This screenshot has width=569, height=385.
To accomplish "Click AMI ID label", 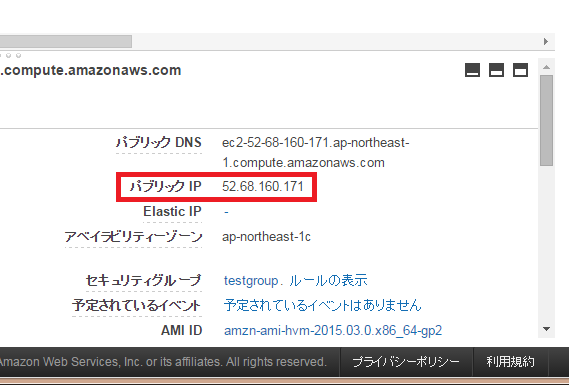I will coord(181,331).
